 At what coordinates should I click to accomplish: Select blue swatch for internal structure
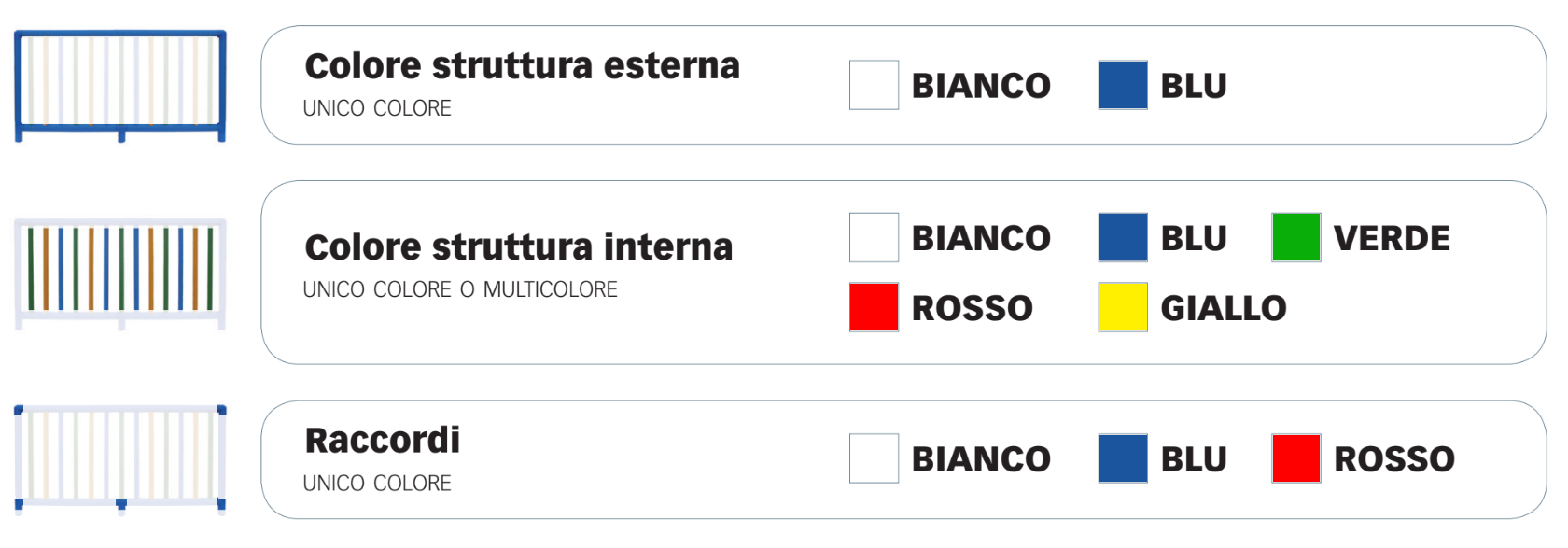point(1123,237)
